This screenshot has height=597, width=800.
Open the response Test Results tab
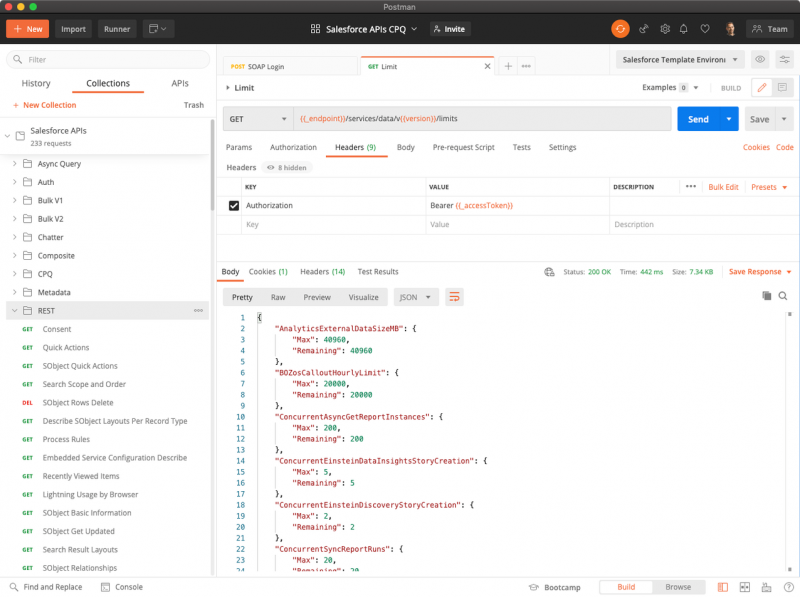click(x=378, y=272)
